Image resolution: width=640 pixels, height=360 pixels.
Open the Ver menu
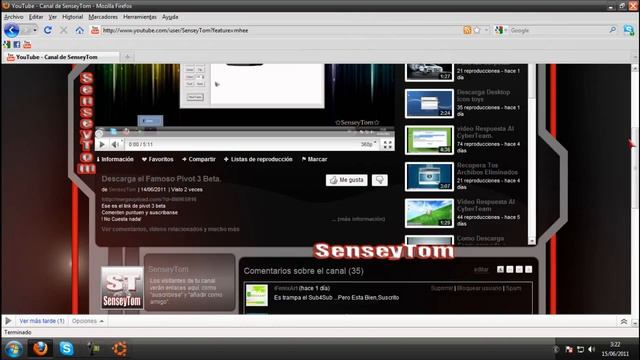[x=53, y=17]
